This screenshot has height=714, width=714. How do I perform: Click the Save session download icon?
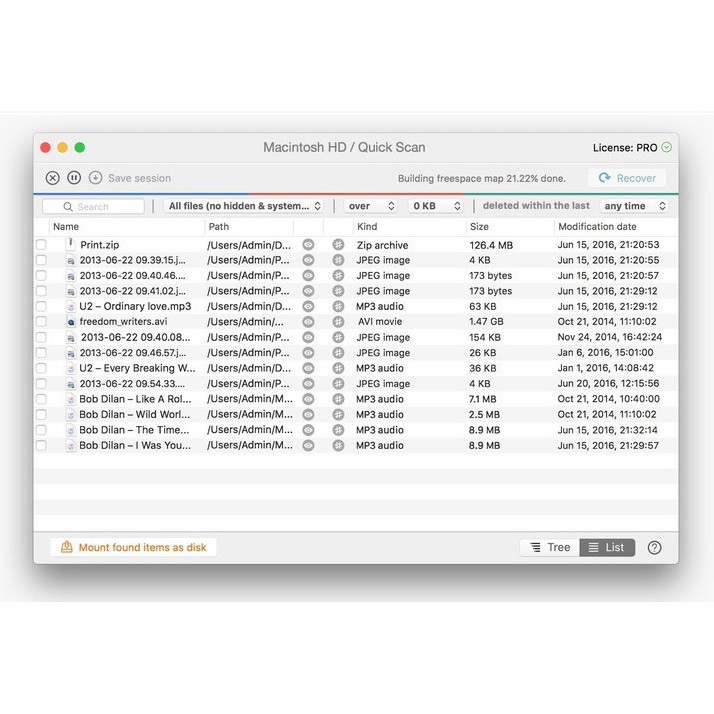point(95,178)
